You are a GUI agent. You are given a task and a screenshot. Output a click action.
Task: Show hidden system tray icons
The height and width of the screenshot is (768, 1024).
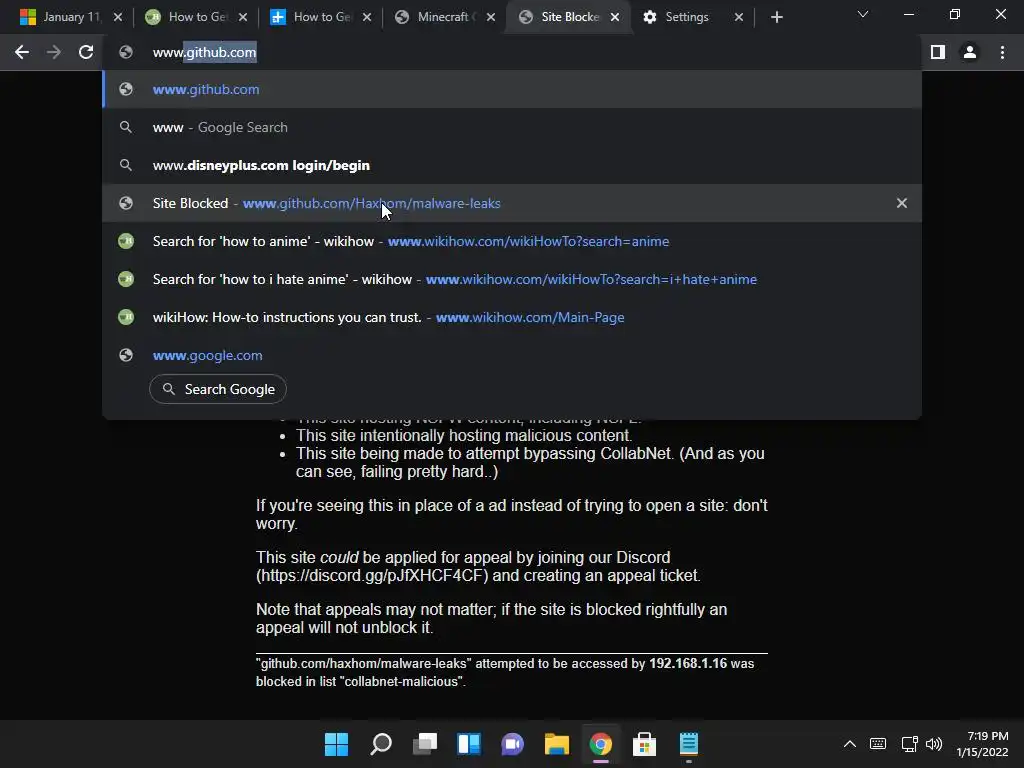click(x=850, y=744)
